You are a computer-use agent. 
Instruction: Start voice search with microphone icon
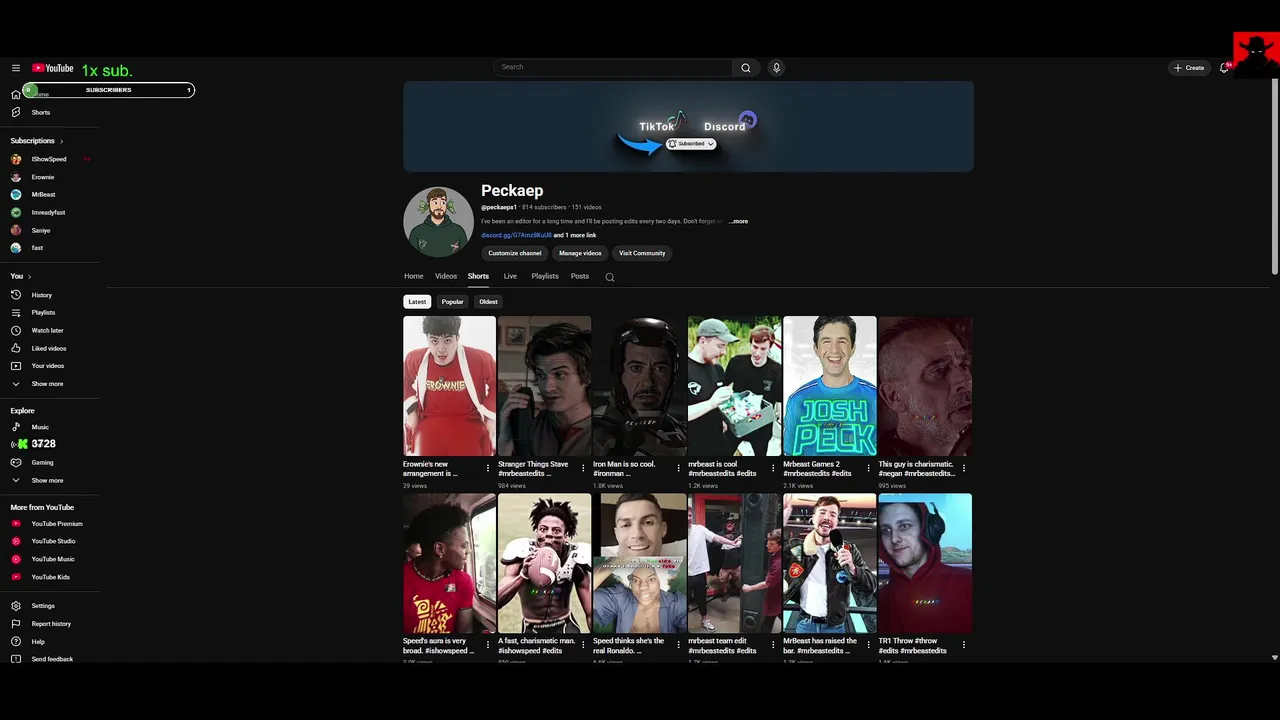click(x=776, y=68)
